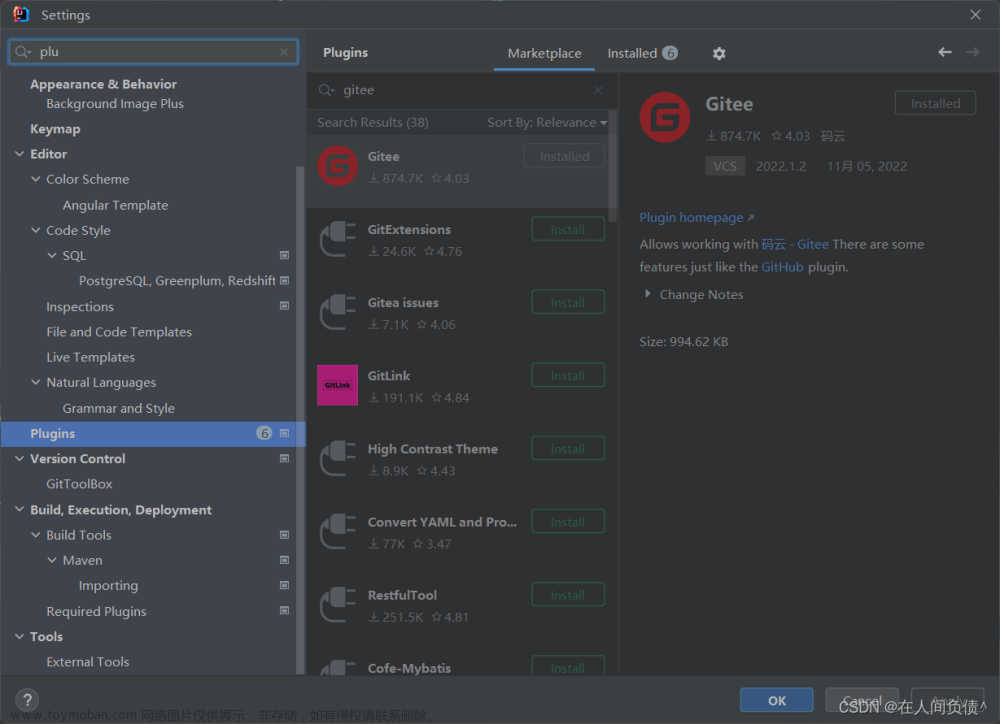
Task: Click the VCS tag in Gitee details
Action: tap(725, 166)
